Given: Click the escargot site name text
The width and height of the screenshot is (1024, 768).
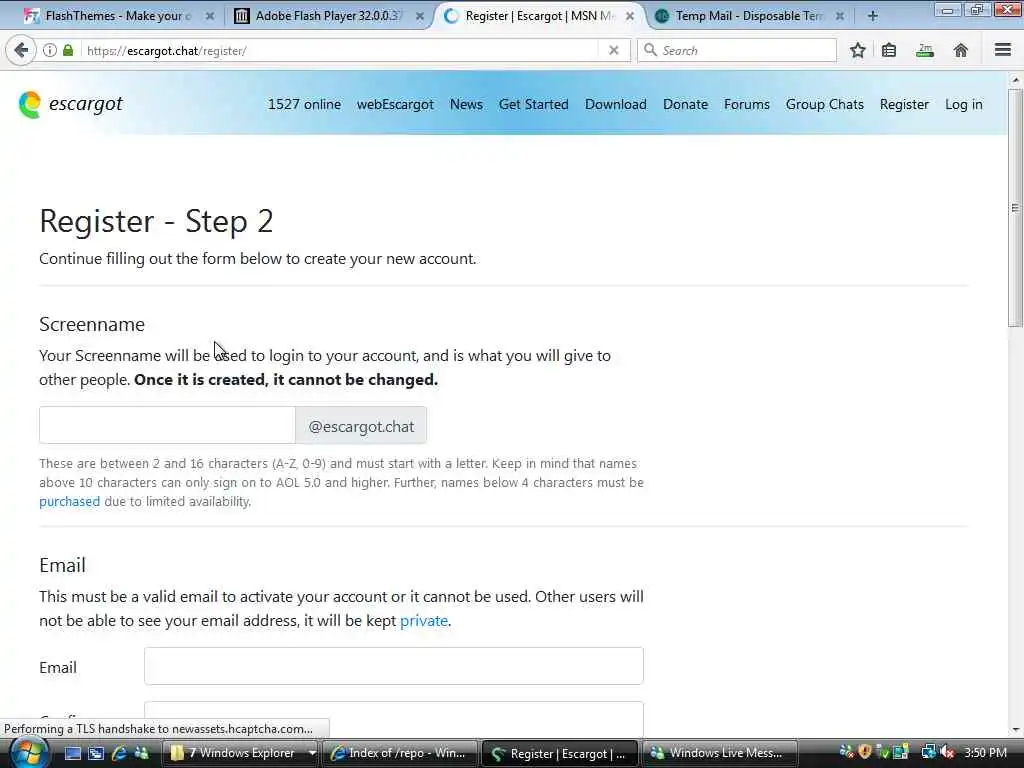Looking at the screenshot, I should click(x=86, y=104).
